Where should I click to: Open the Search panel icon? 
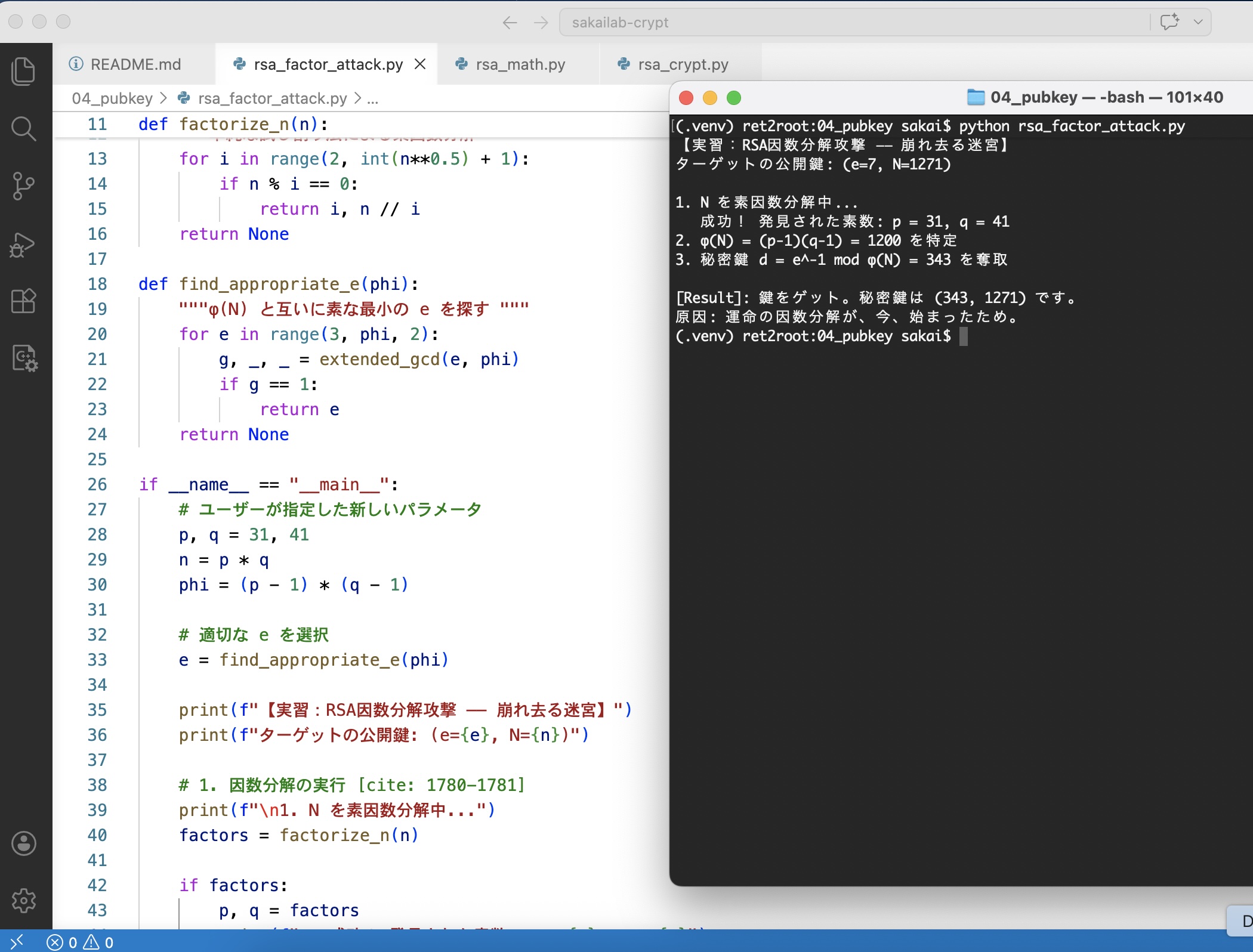[x=24, y=128]
